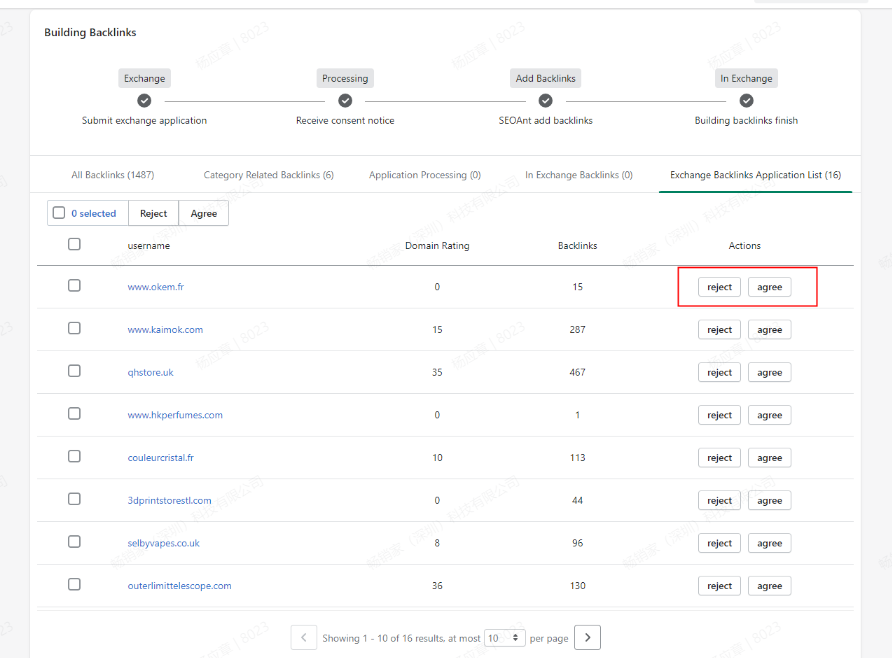Toggle the select-all checkbox beside '0 selected'
The width and height of the screenshot is (892, 658).
(59, 213)
